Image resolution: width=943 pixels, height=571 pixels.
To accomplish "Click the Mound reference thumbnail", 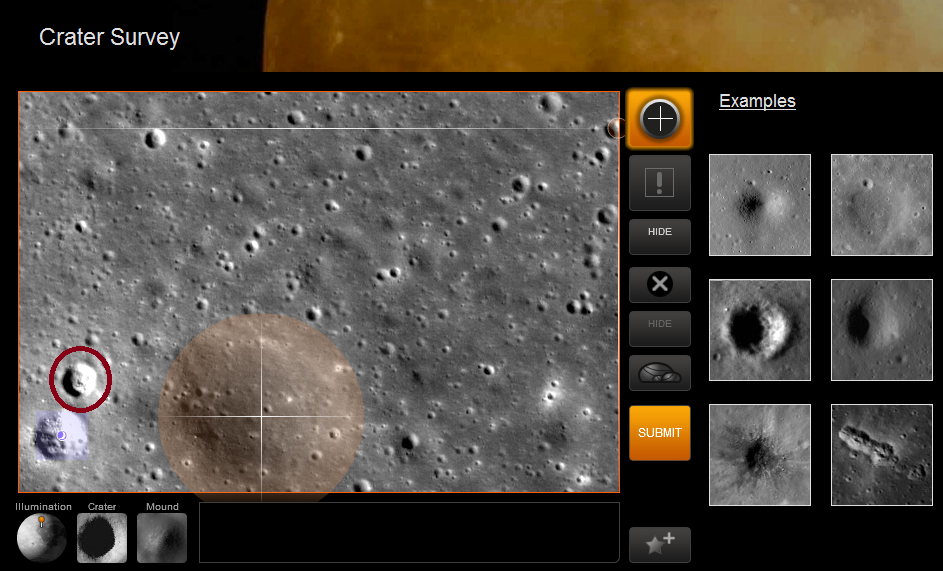I will point(162,538).
